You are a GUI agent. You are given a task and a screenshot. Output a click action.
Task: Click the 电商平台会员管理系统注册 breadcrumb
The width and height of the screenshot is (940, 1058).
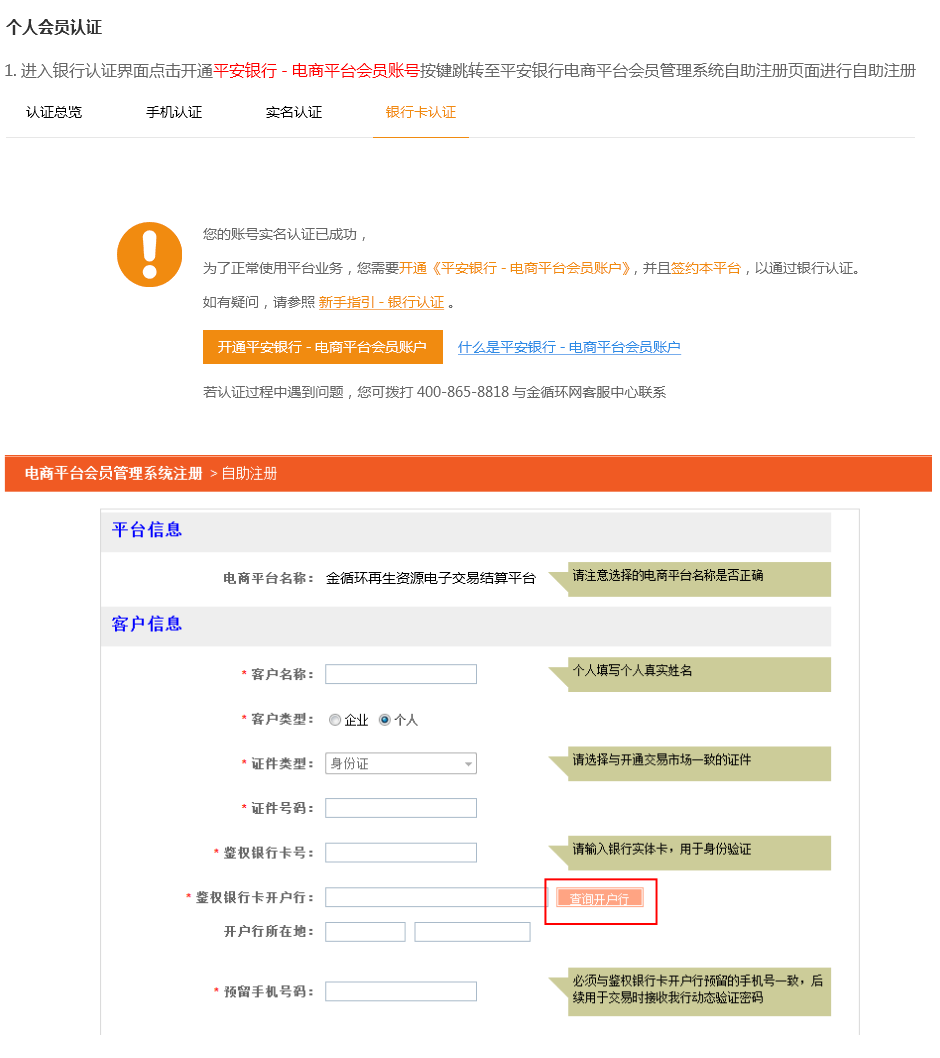(x=113, y=474)
